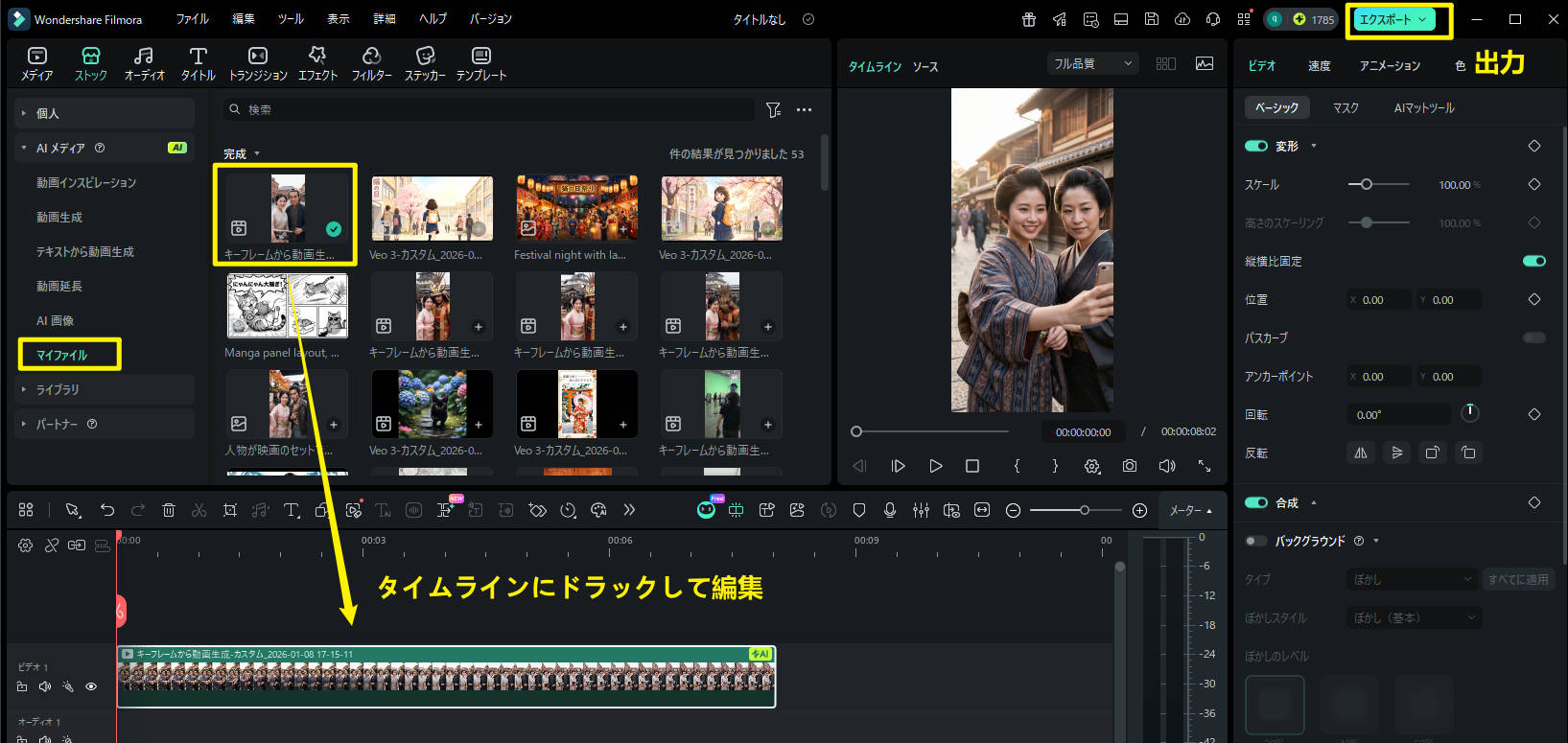Expand the timeline toolbar overflow chevrons
The width and height of the screenshot is (1568, 743).
tap(629, 510)
